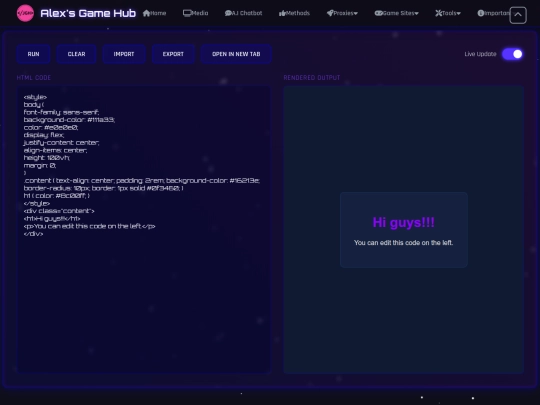Screen dimensions: 540x405
Task: Click the Alex's Game Hub title
Action: [x=88, y=13]
